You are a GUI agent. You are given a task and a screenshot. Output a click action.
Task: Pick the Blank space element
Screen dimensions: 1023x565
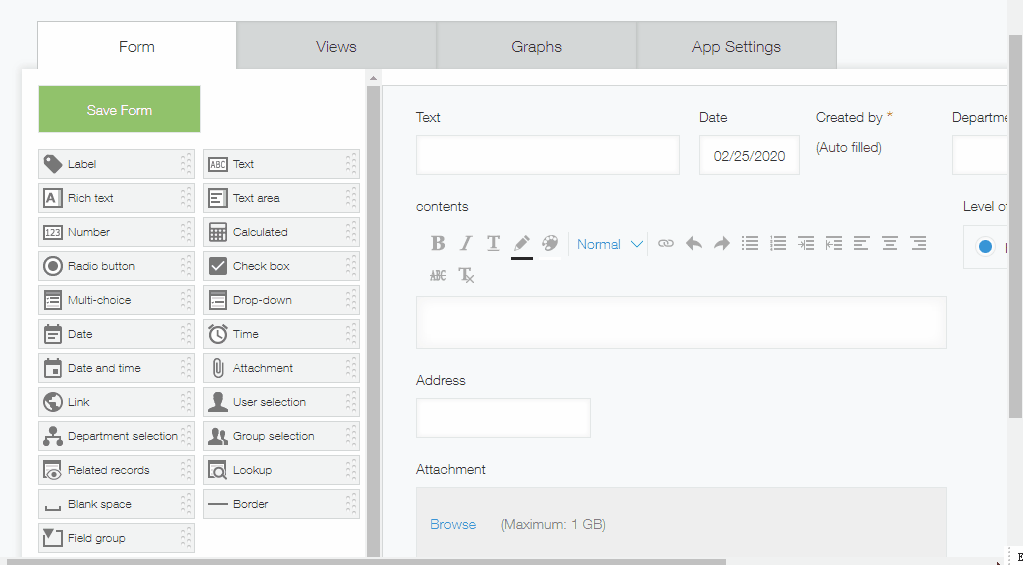[x=116, y=504]
